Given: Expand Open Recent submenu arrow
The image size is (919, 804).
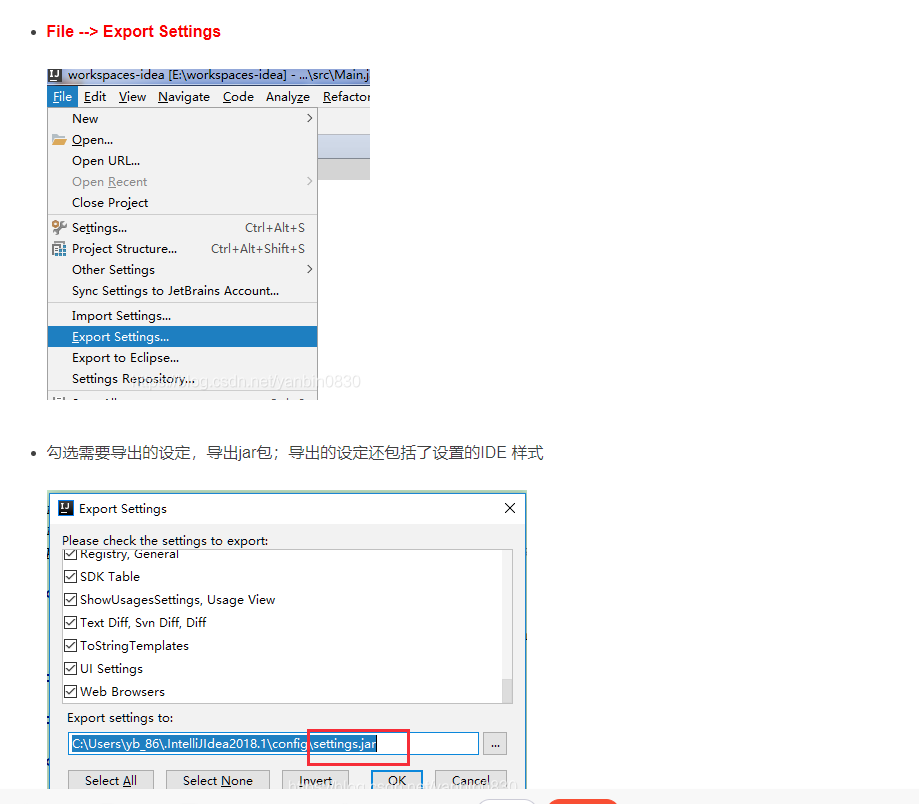Looking at the screenshot, I should pos(309,182).
